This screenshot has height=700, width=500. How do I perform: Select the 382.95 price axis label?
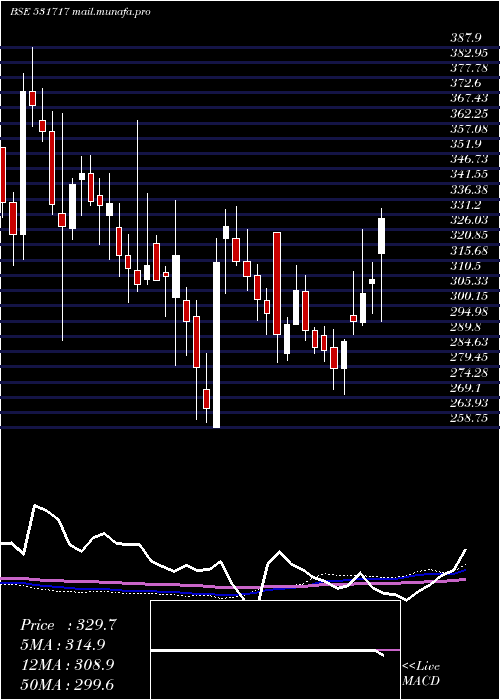click(469, 53)
